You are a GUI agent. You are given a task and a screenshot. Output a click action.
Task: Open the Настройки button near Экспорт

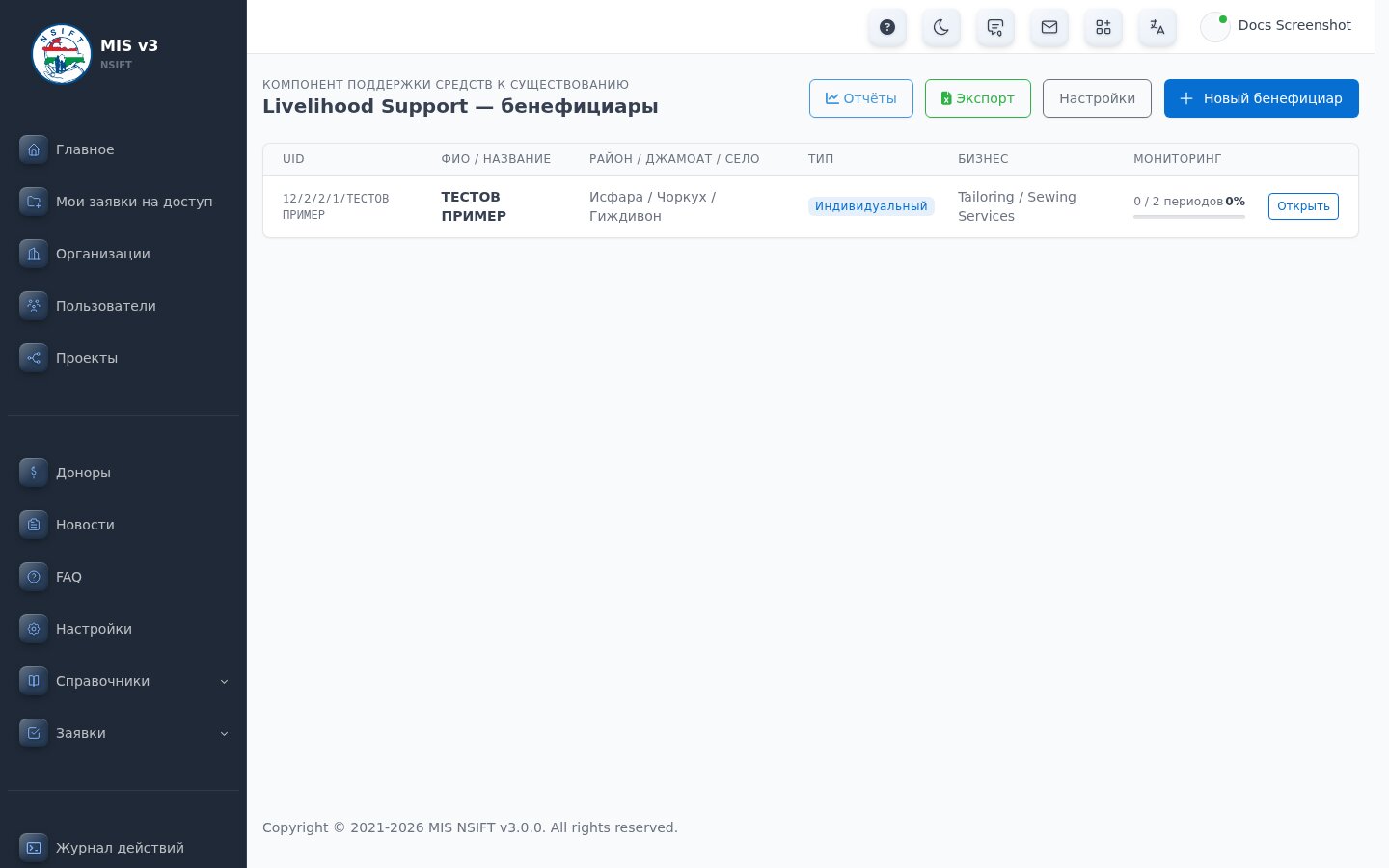point(1097,98)
